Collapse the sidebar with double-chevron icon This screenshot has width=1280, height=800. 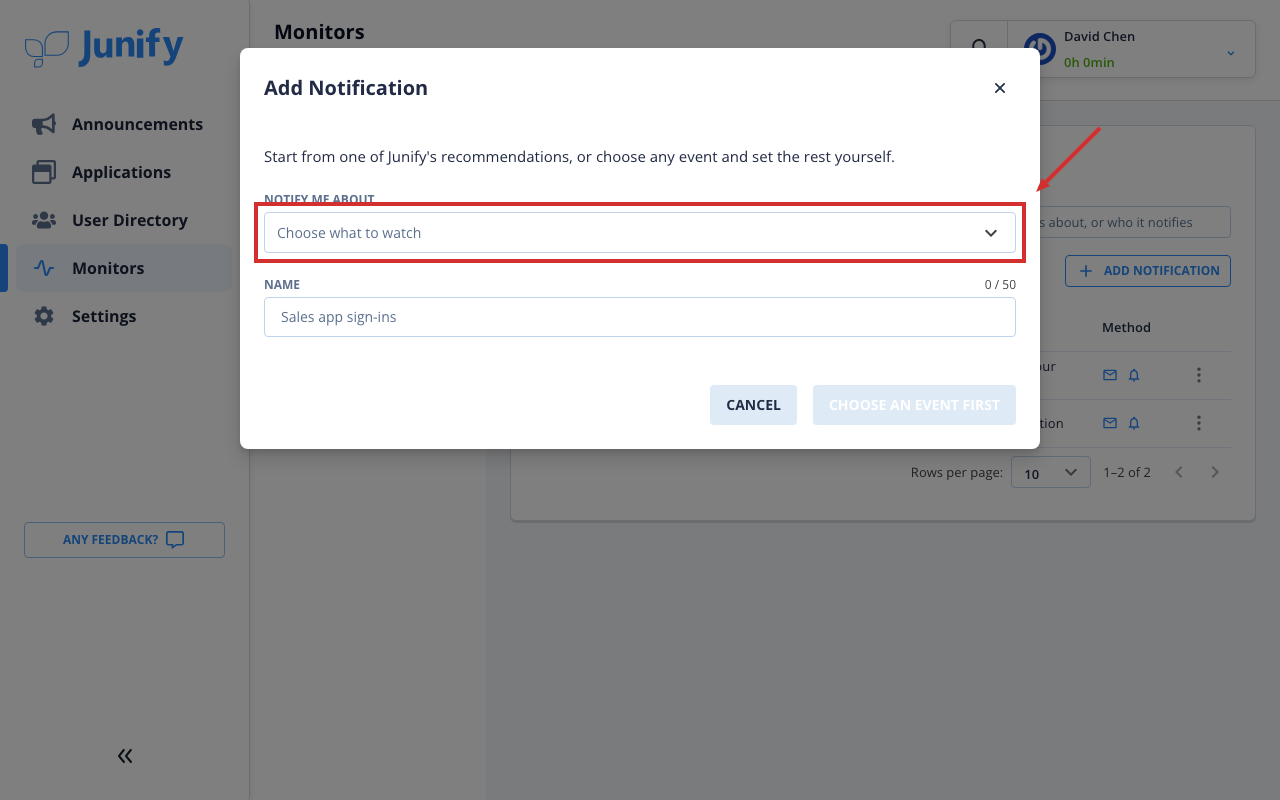coord(125,756)
